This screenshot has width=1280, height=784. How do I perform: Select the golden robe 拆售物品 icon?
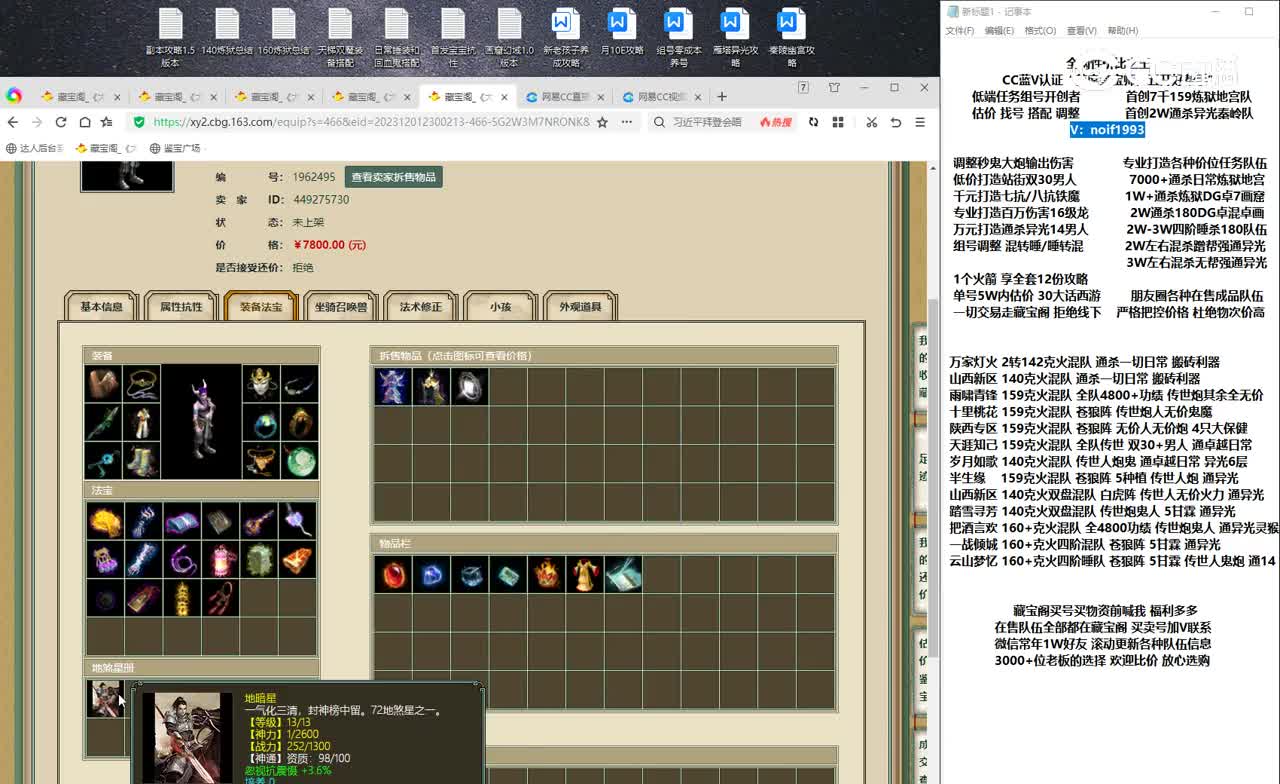(431, 386)
